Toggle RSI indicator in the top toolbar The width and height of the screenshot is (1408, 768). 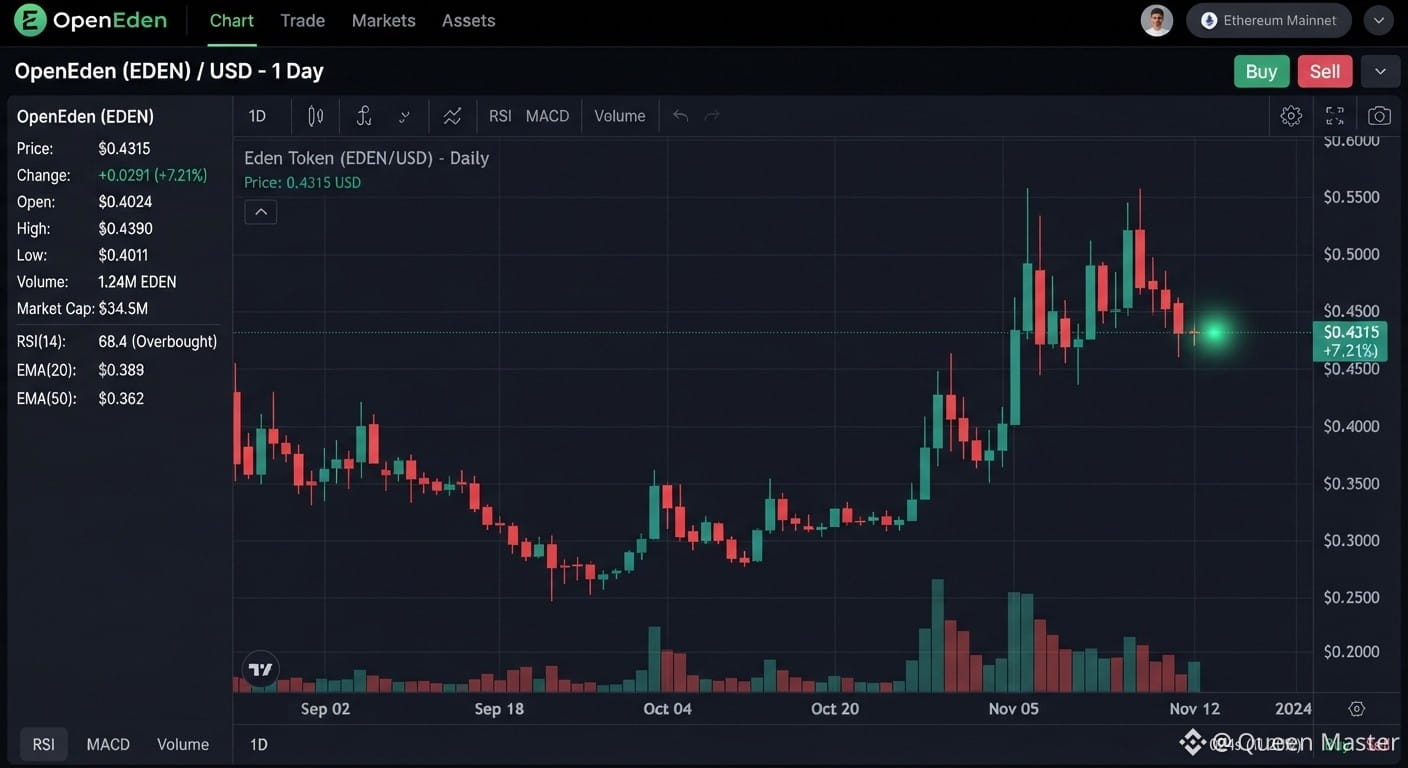[x=500, y=116]
